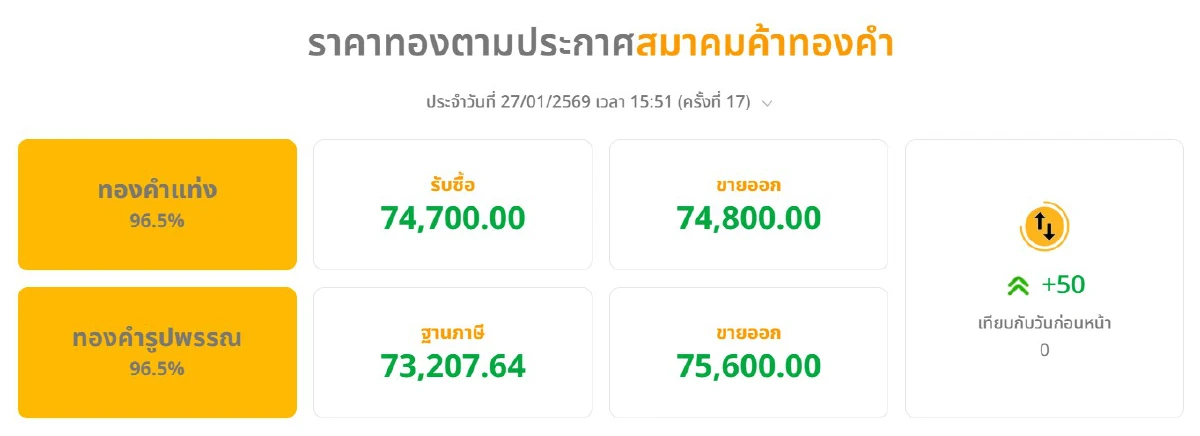Click the 96.5% text under ทองคำแท่ง
This screenshot has height=436, width=1200.
pyautogui.click(x=157, y=222)
